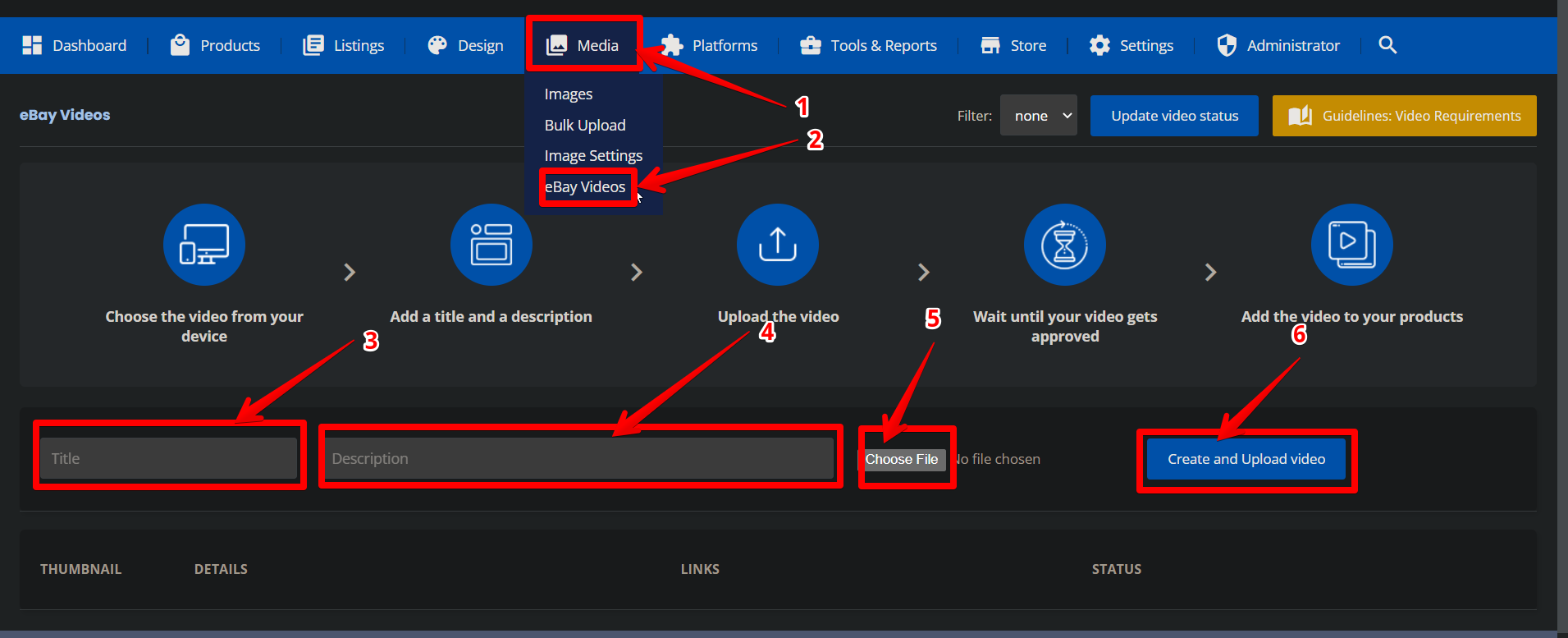The width and height of the screenshot is (1568, 638).
Task: Select Images from the Media dropdown
Action: 569,94
